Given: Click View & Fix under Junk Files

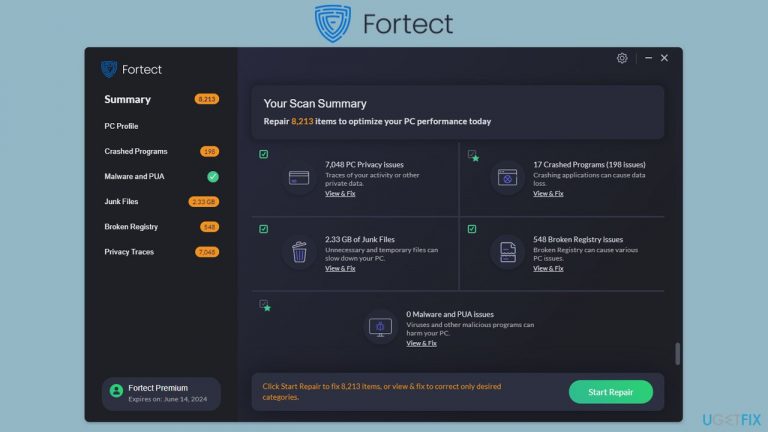Looking at the screenshot, I should (340, 268).
